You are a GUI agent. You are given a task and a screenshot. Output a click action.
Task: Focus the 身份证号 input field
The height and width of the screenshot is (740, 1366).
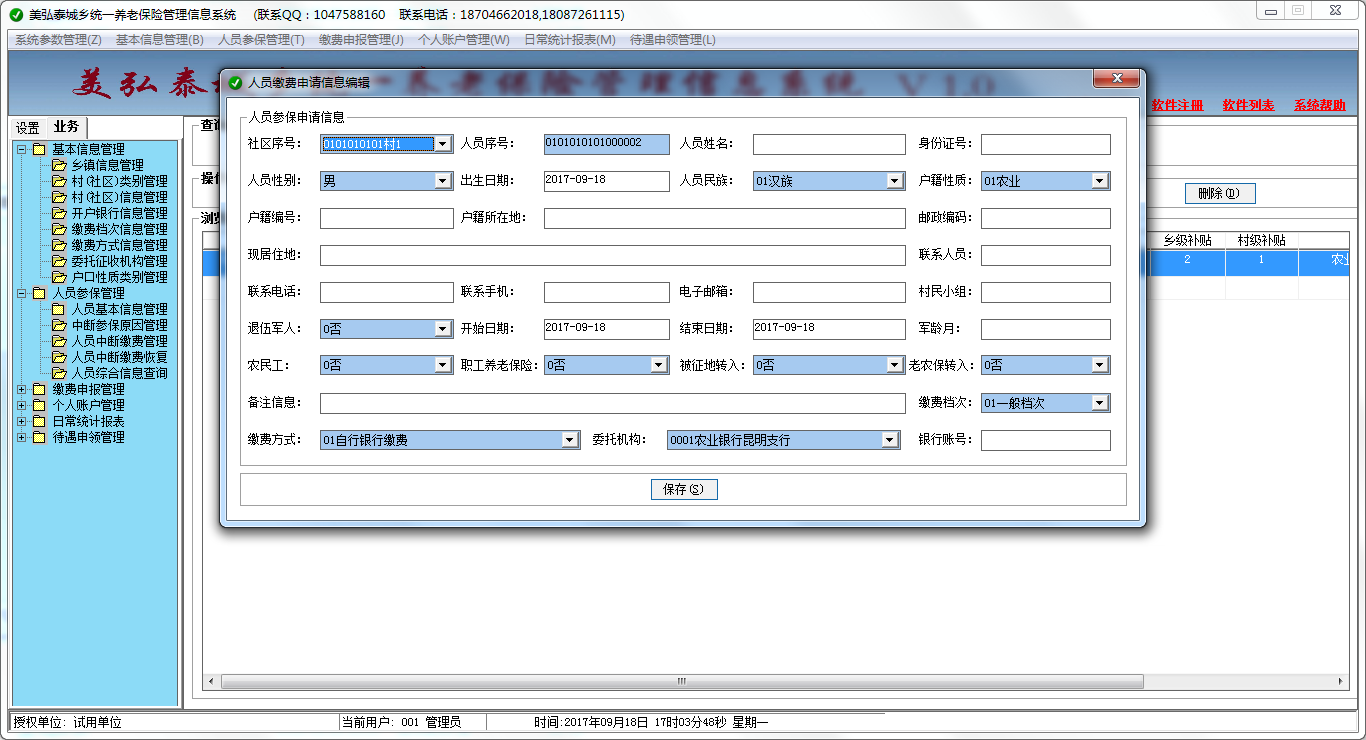coord(1046,144)
